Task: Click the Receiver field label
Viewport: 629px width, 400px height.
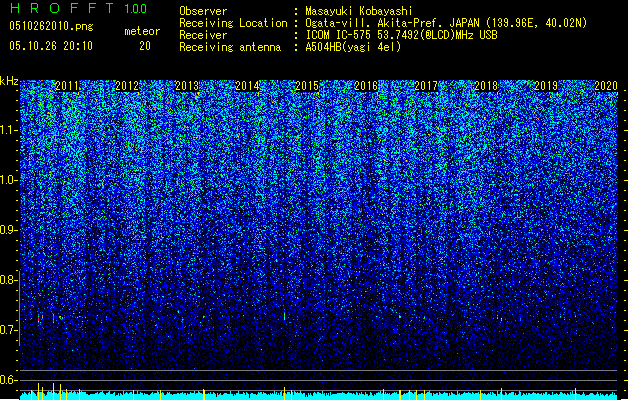Action: tap(203, 35)
